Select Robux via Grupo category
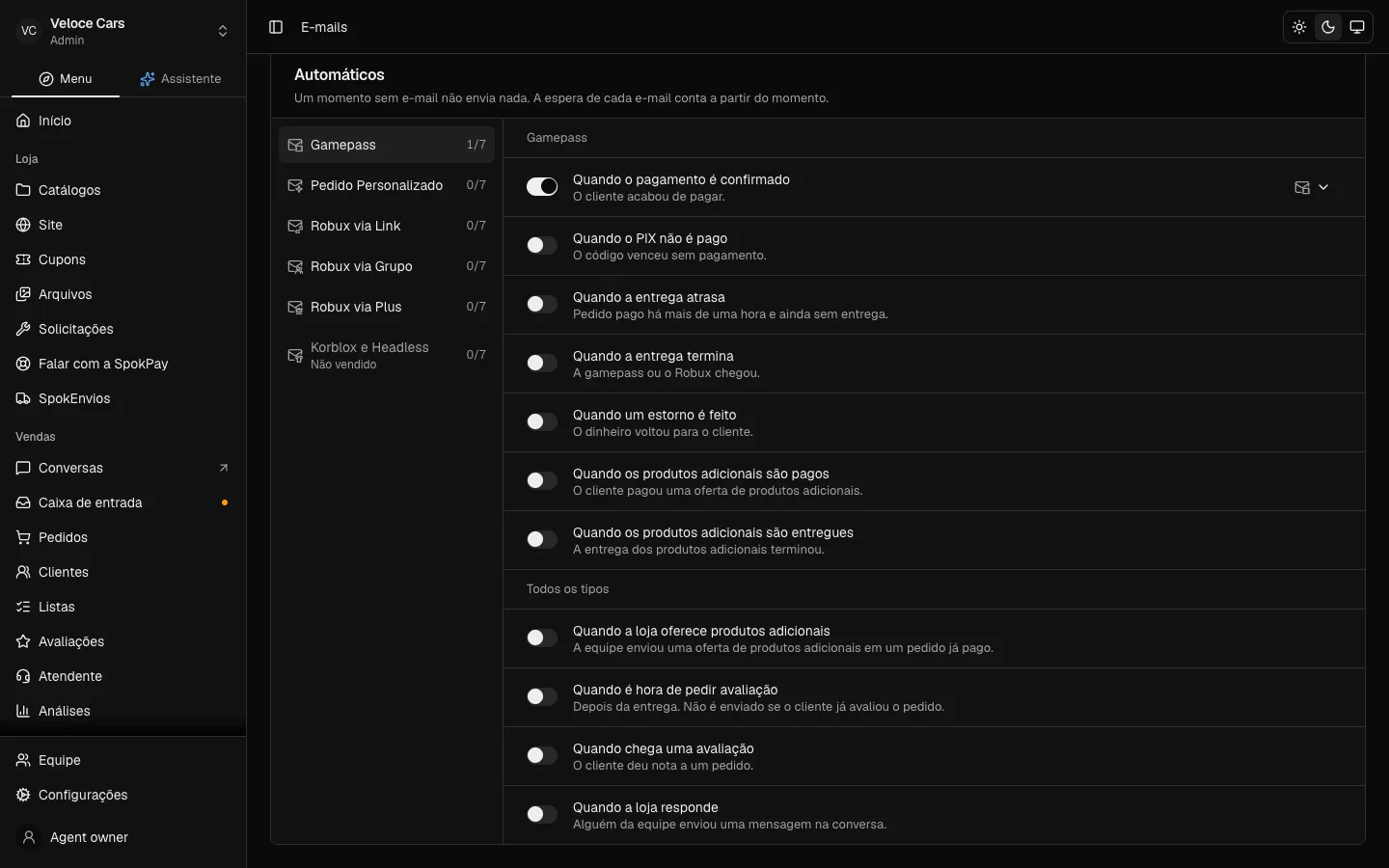This screenshot has width=1389, height=868. (387, 266)
